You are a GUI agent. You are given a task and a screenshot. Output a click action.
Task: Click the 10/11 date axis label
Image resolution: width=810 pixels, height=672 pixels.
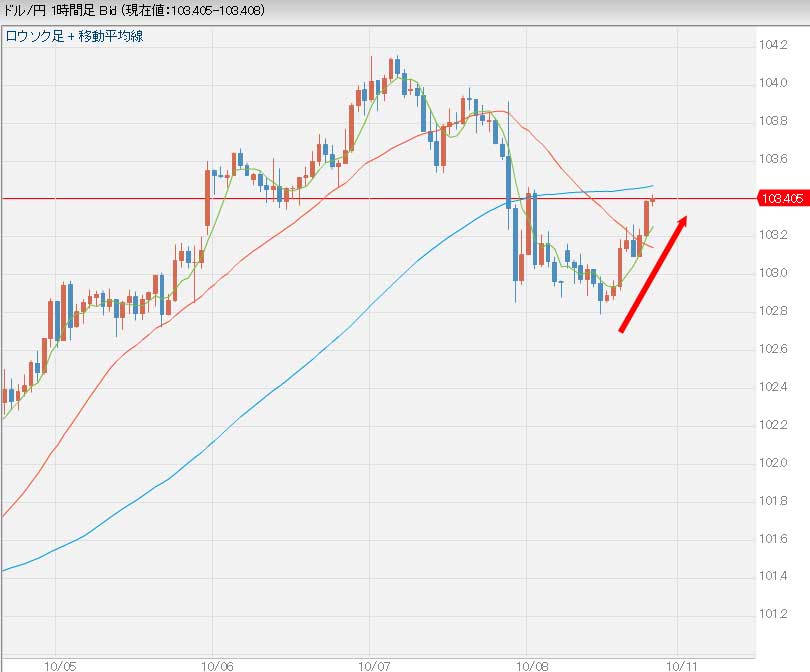point(682,666)
